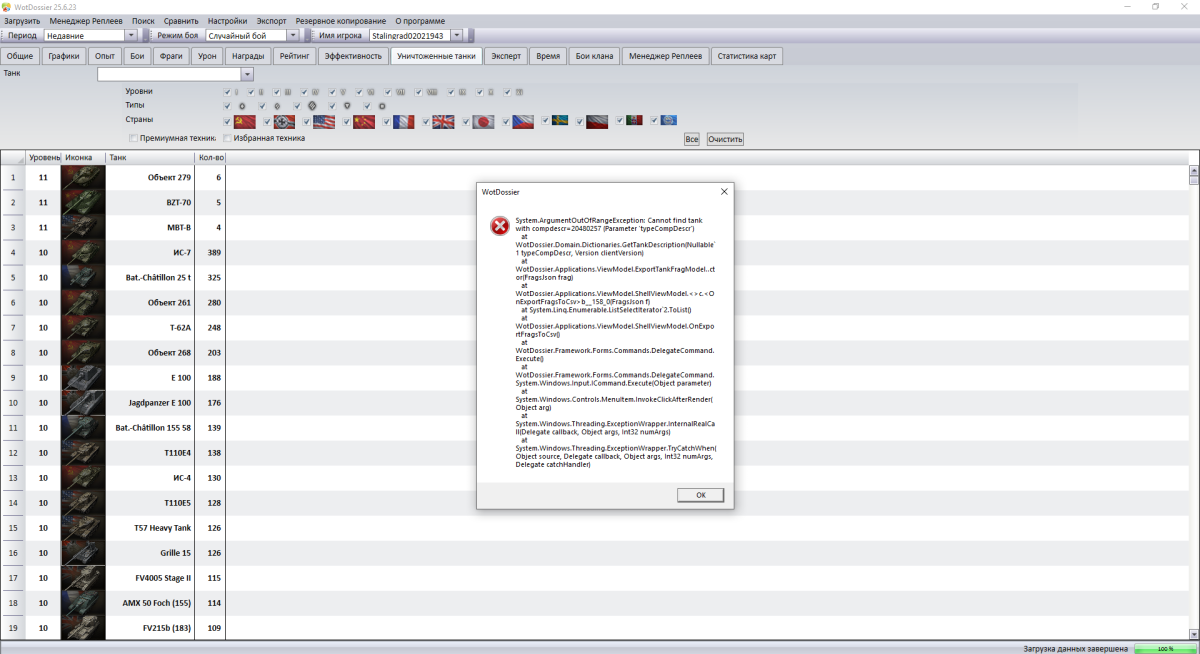Click the red error icon in dialog
1200x654 pixels.
point(499,226)
